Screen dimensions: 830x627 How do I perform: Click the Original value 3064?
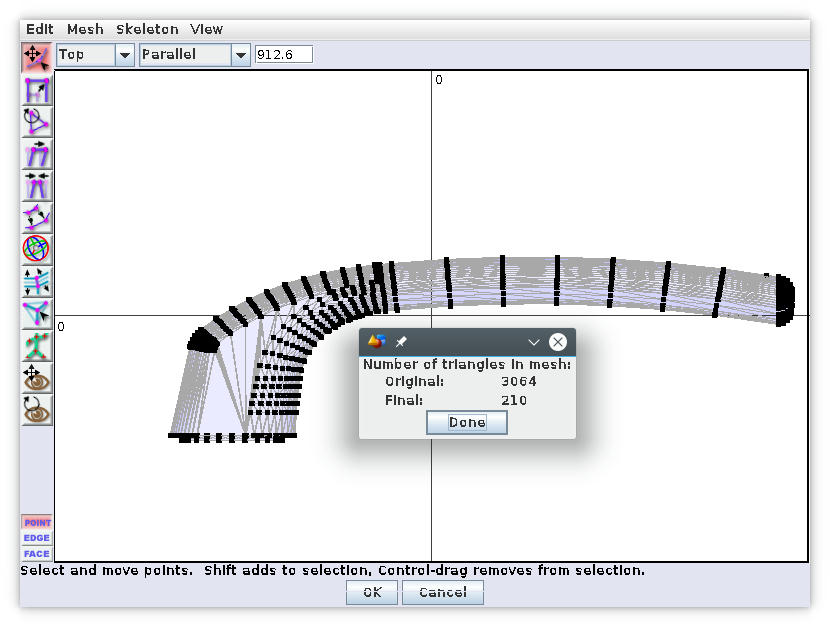[518, 381]
